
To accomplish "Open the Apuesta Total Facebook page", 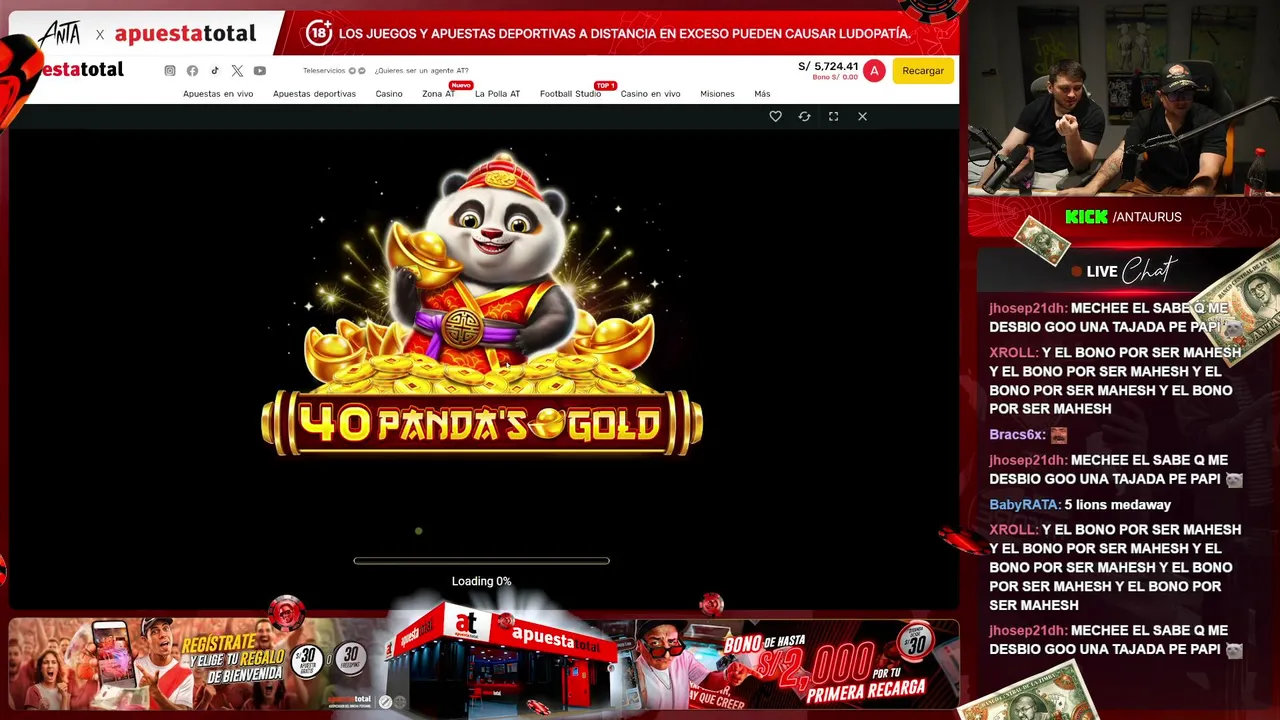I will click(x=192, y=71).
